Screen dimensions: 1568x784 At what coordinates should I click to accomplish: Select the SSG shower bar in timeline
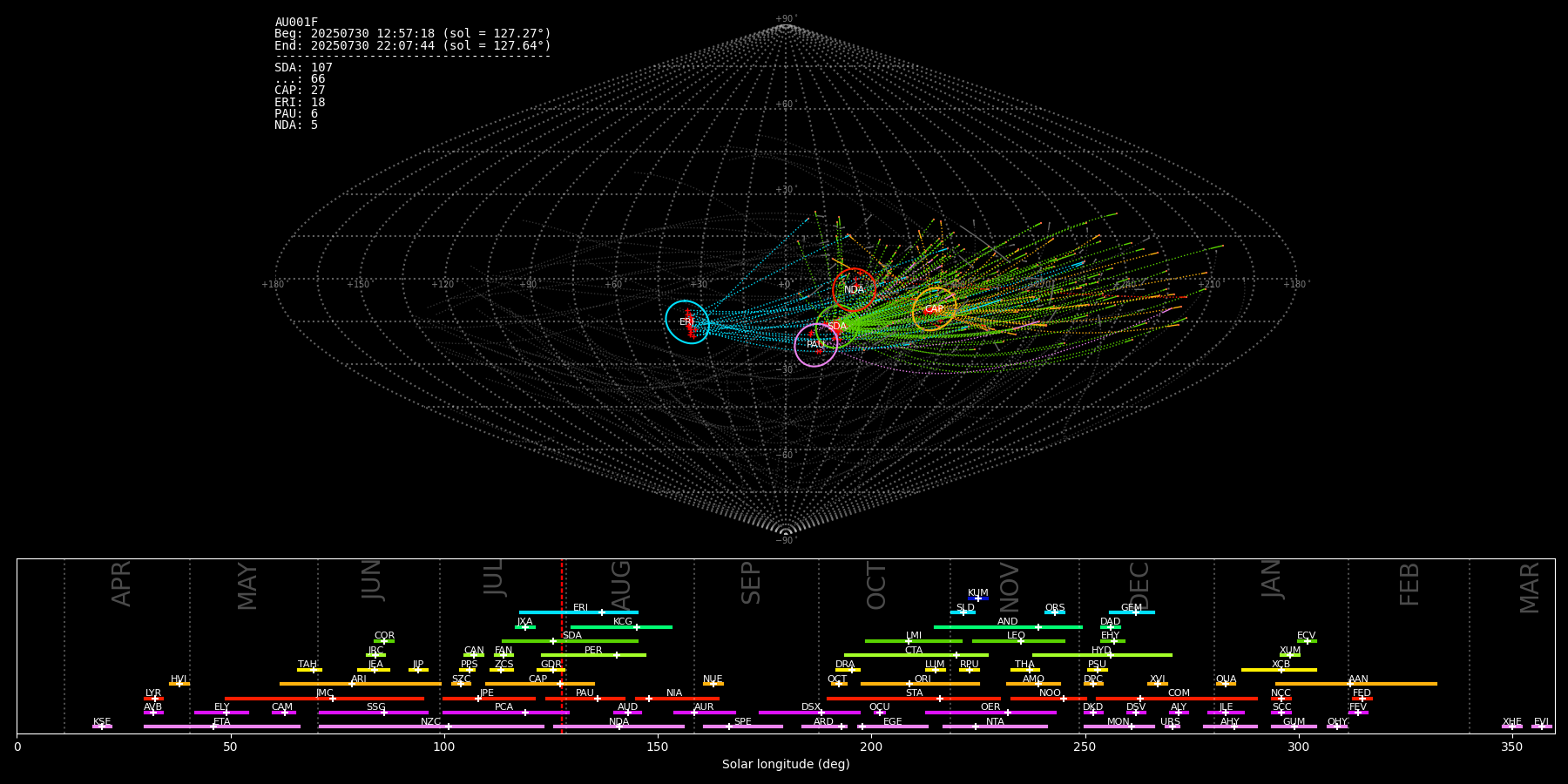tap(374, 713)
